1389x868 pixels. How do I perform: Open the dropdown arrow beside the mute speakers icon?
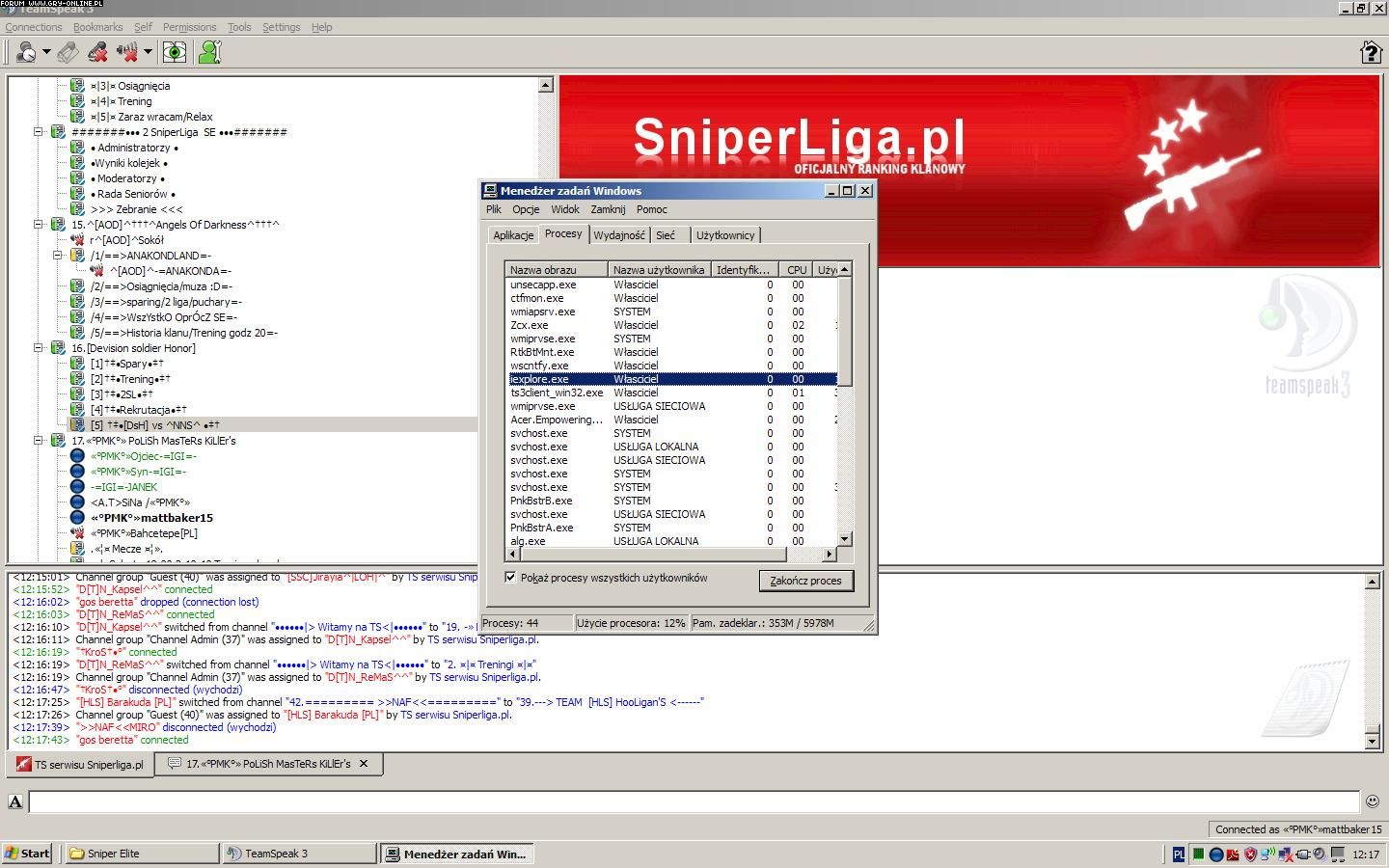click(148, 52)
